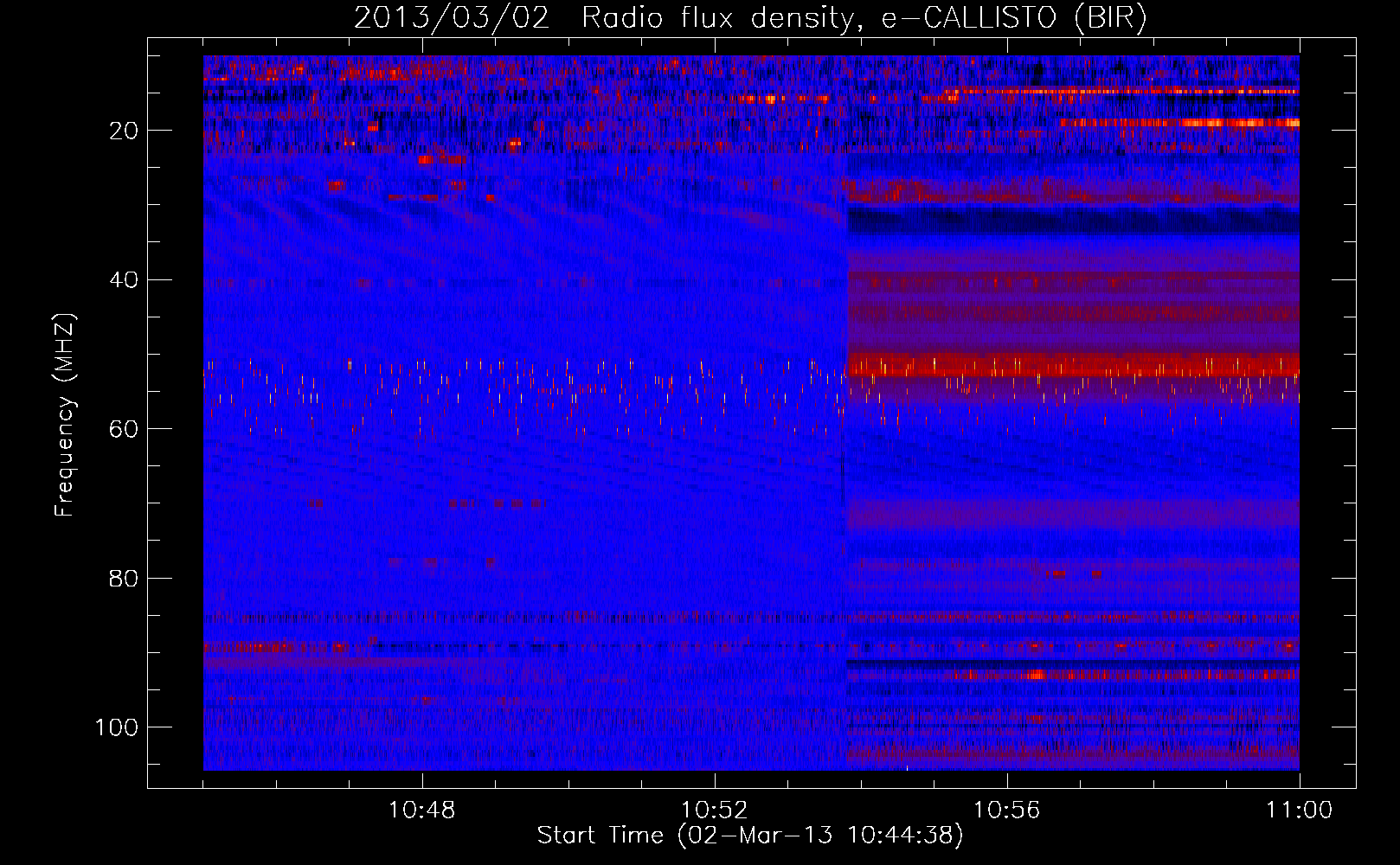Viewport: 1400px width, 865px height.
Task: Click the "Frequency (MHZ)" y-axis label
Action: (65, 415)
